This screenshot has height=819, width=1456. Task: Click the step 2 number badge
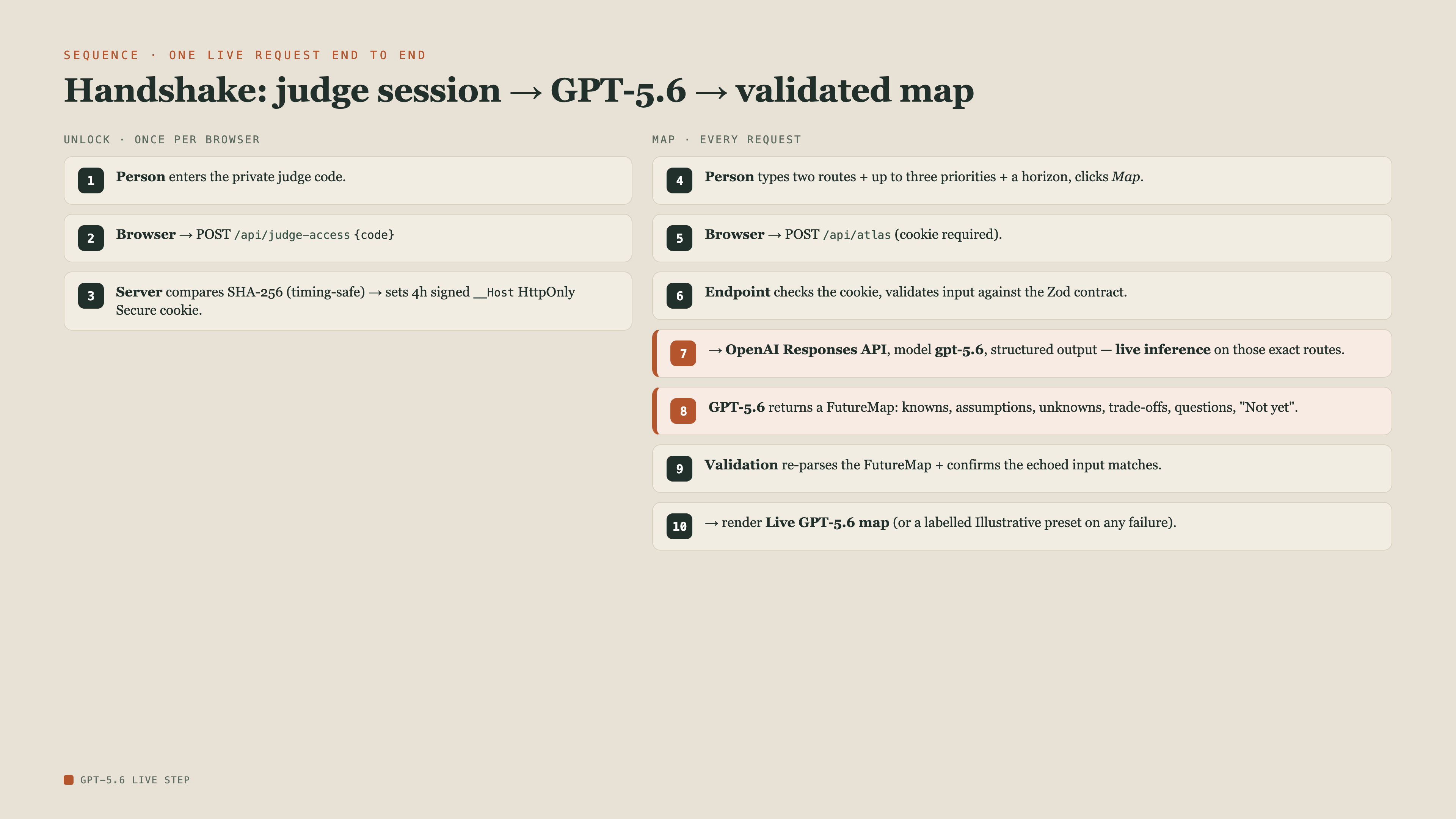(x=91, y=238)
